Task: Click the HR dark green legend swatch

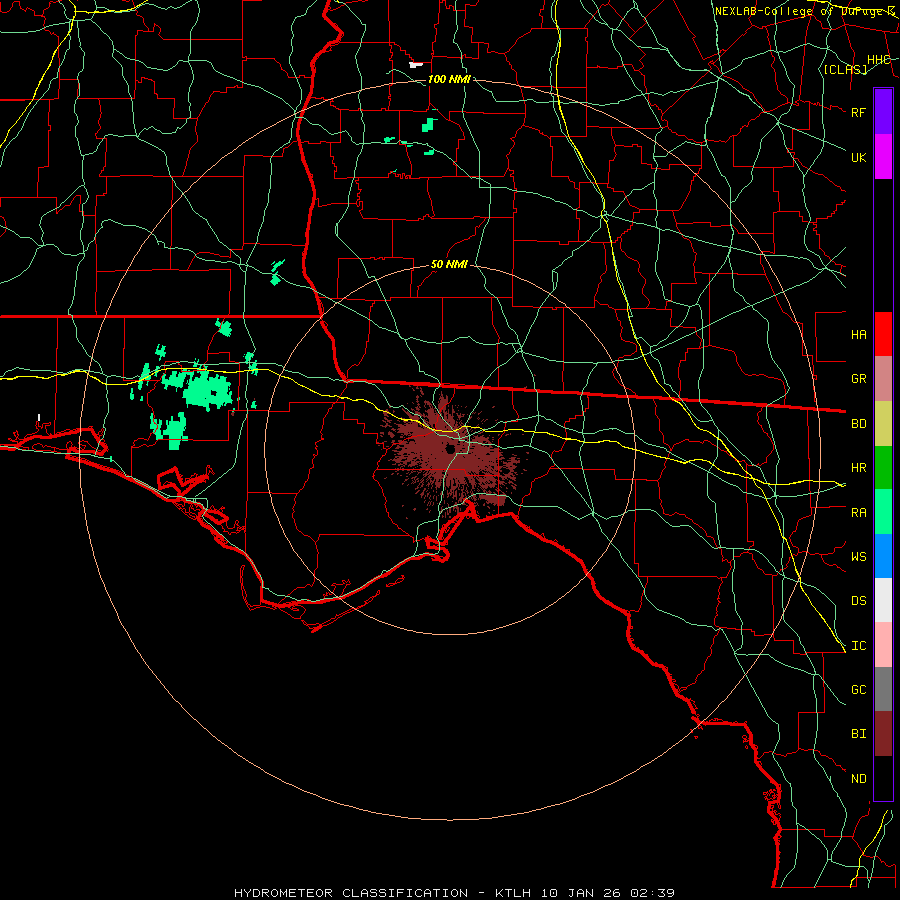Action: point(883,468)
